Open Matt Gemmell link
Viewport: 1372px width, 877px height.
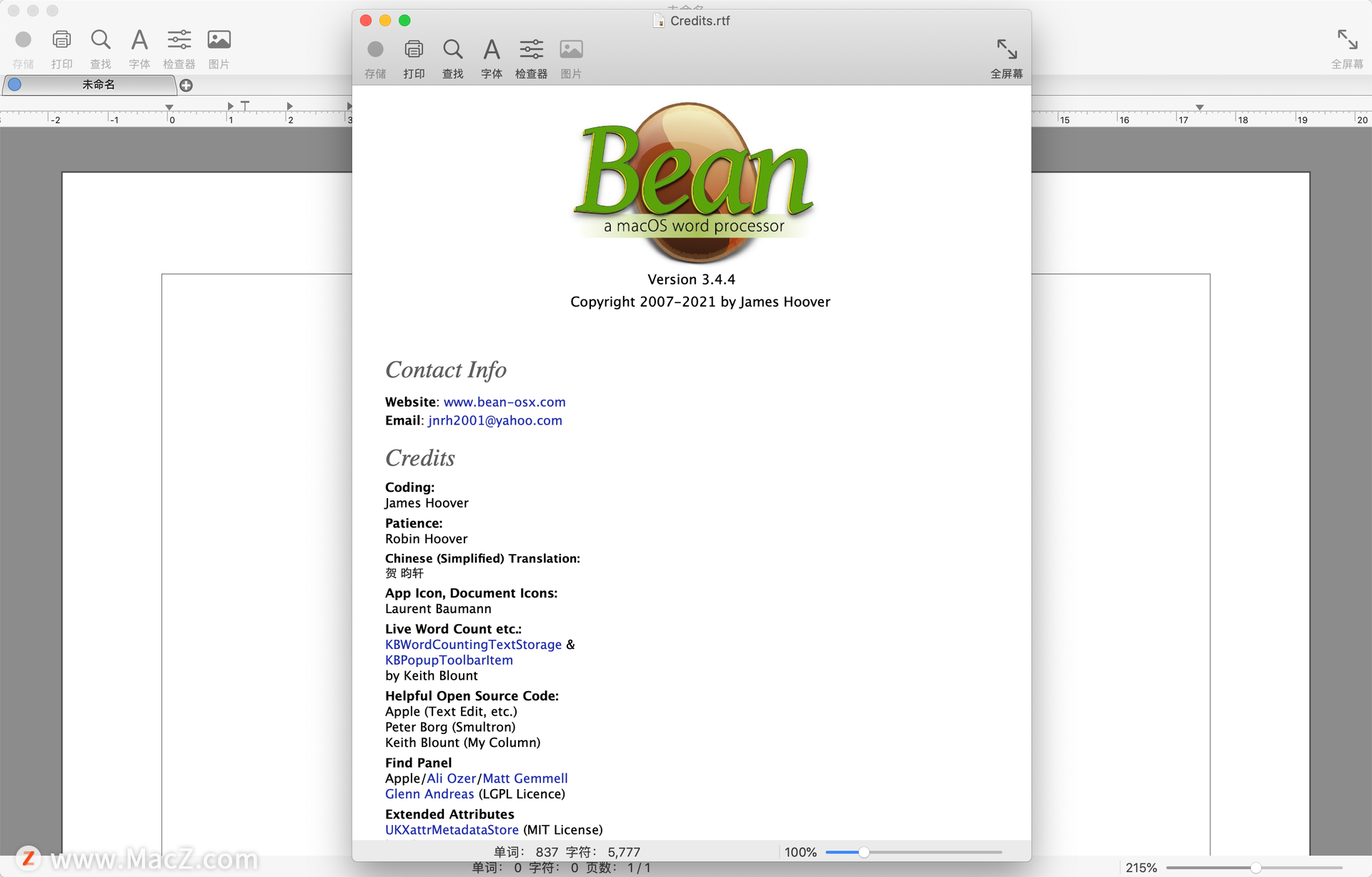click(x=525, y=778)
